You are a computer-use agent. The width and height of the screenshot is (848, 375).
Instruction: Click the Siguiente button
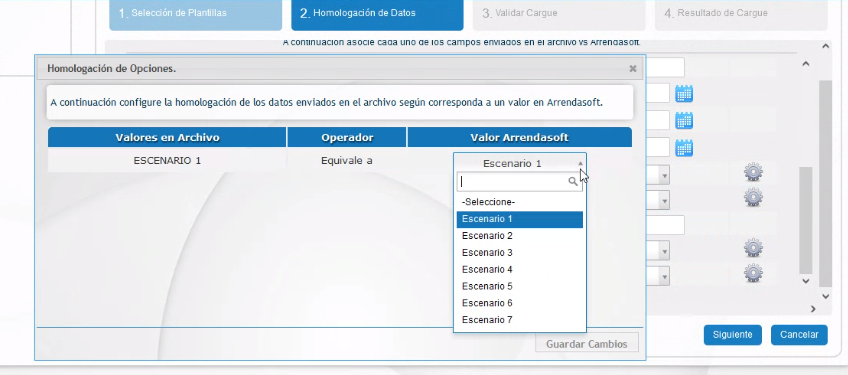pos(733,335)
